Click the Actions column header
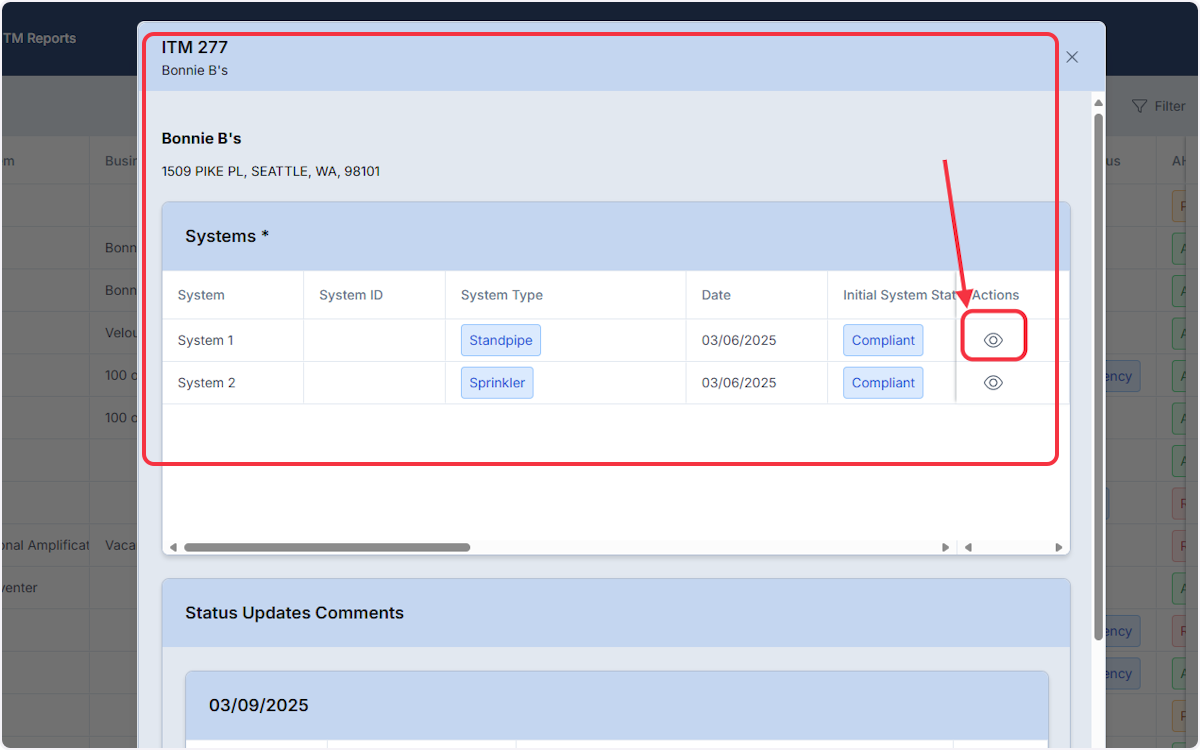The image size is (1200, 750). [x=996, y=295]
